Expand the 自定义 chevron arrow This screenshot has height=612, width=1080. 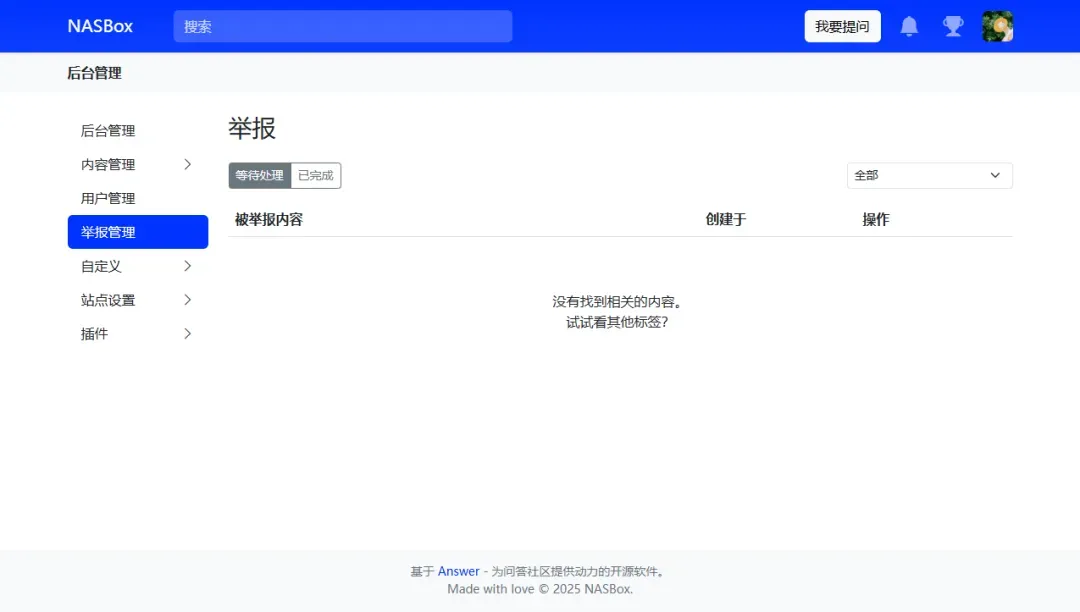click(187, 266)
